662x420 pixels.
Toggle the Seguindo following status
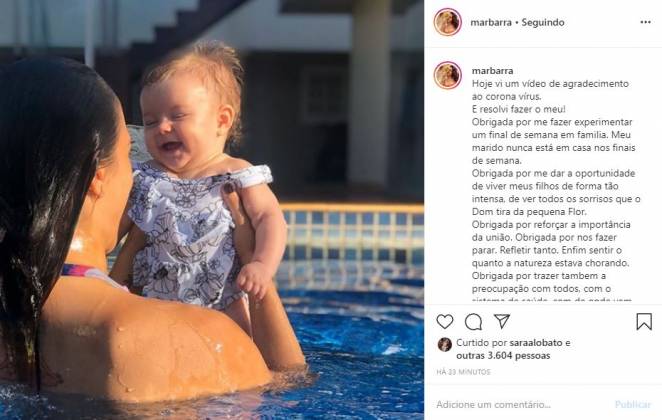point(543,22)
